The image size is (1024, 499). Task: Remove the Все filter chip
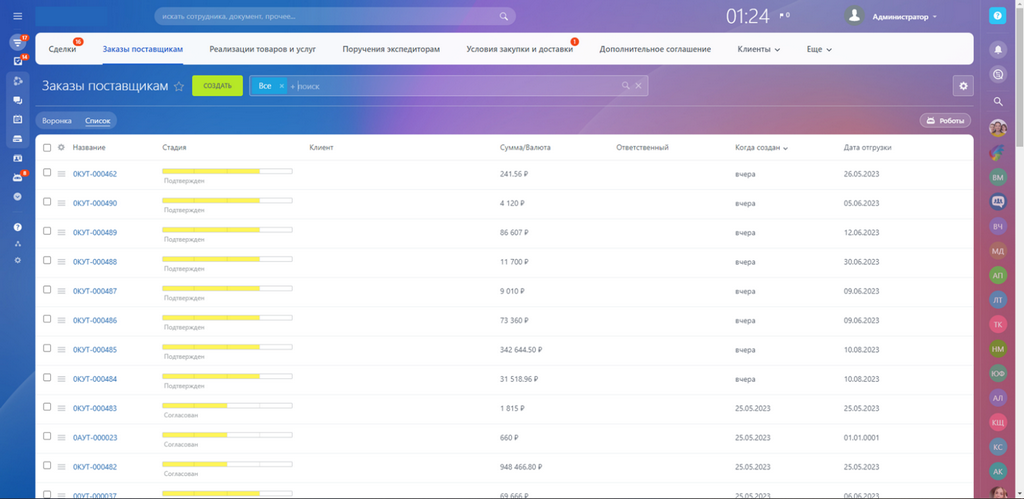281,86
